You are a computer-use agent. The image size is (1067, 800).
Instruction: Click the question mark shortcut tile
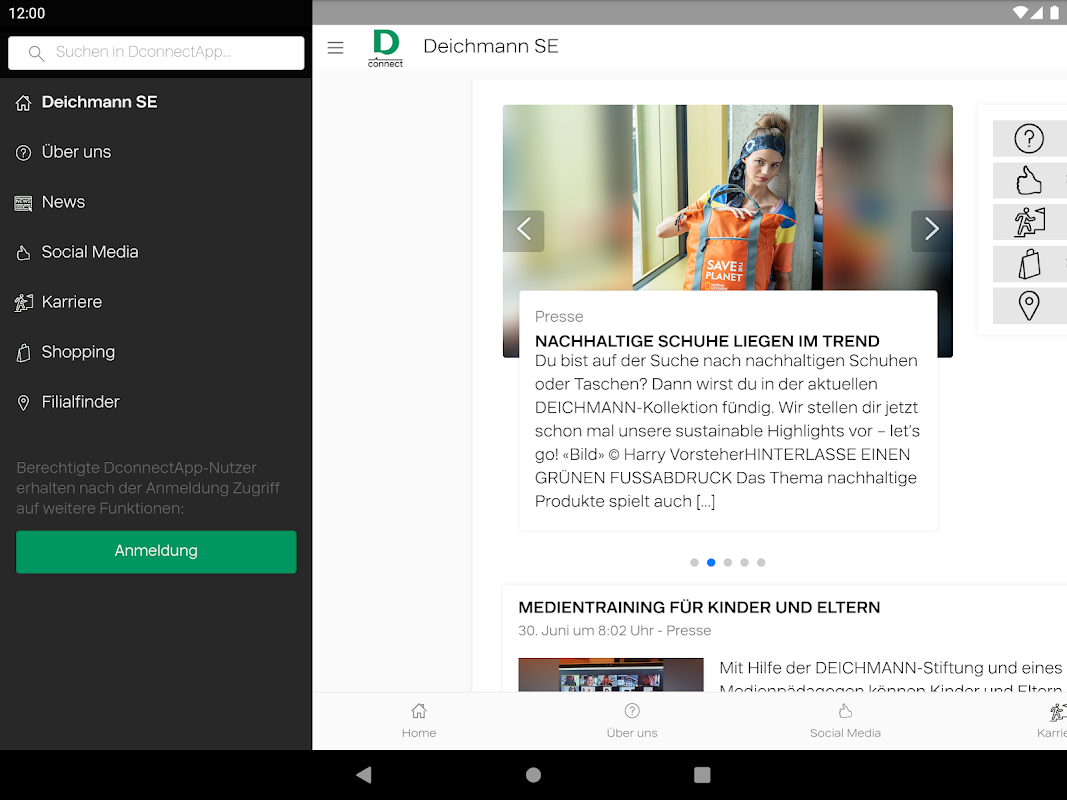coord(1030,139)
